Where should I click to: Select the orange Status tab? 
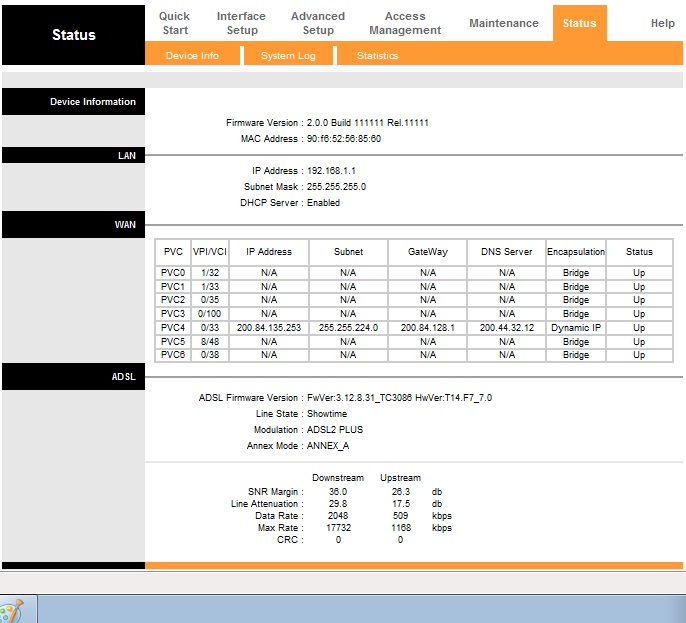click(x=579, y=23)
